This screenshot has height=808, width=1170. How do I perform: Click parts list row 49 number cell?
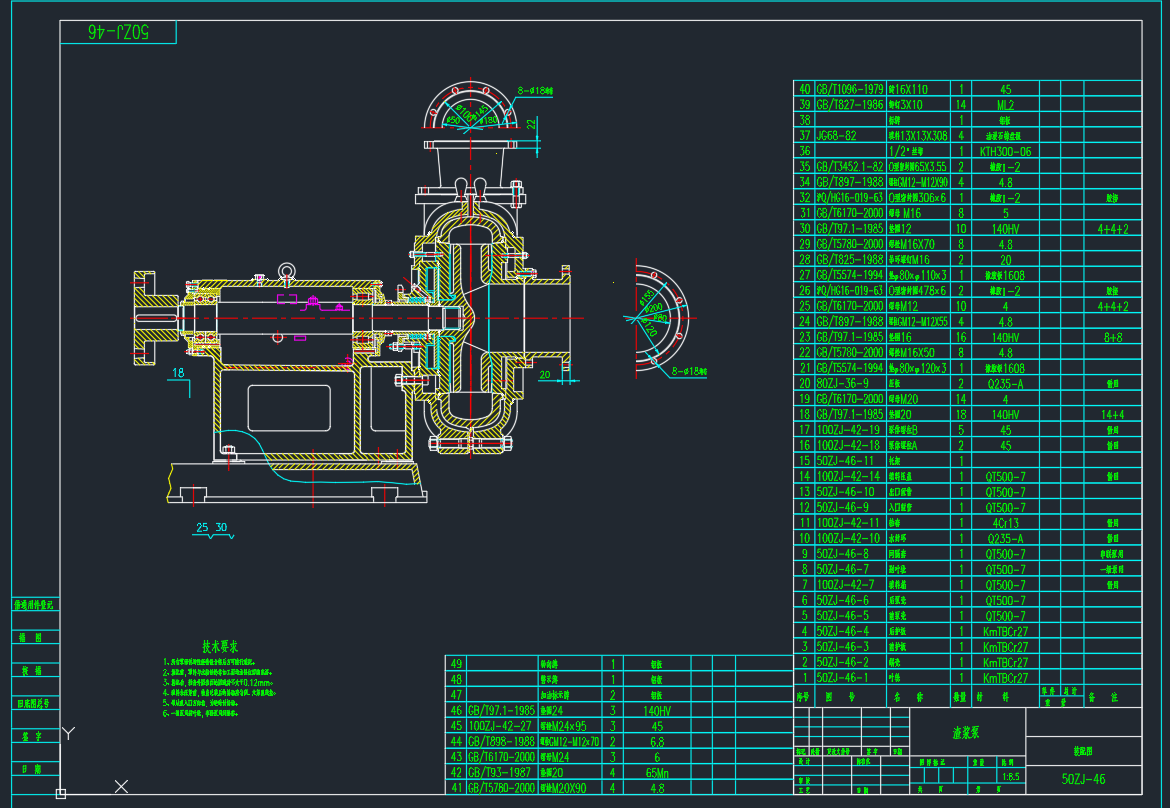click(457, 663)
